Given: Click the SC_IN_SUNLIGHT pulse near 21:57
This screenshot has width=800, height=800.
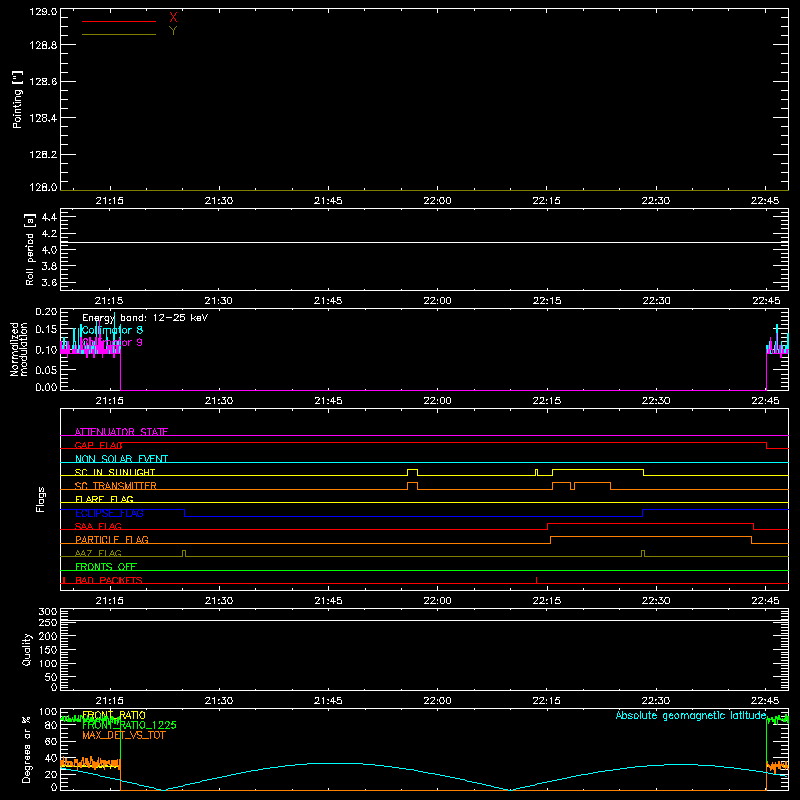Looking at the screenshot, I should [412, 472].
